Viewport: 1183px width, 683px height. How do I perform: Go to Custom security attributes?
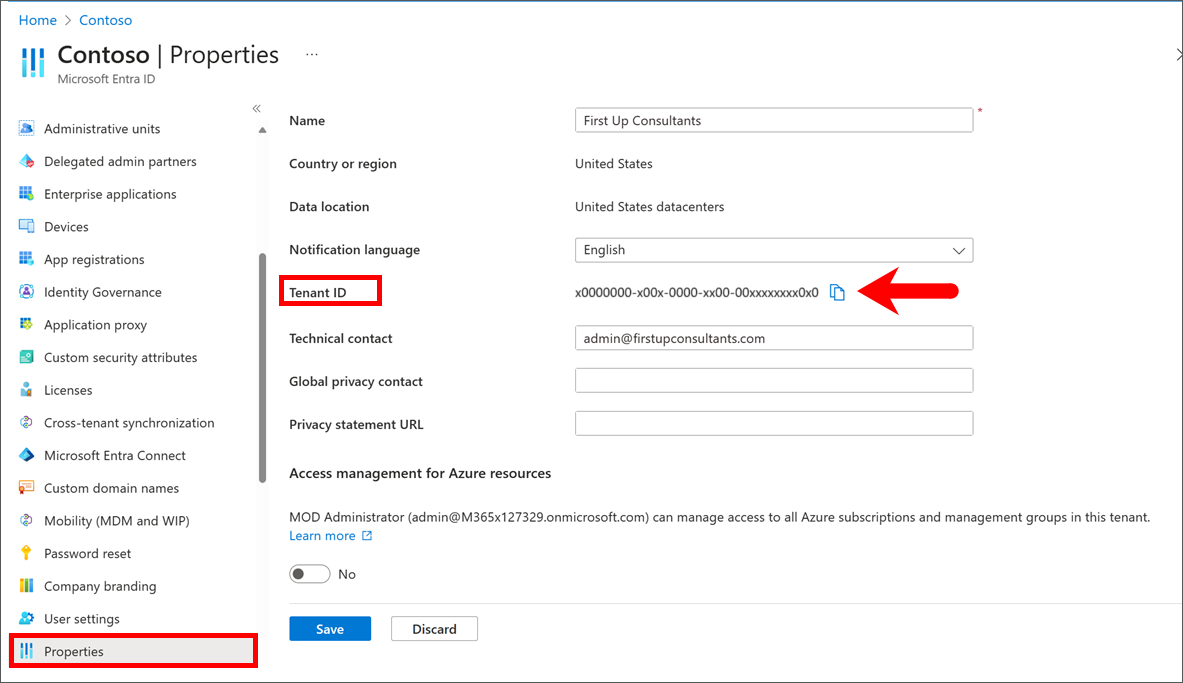pyautogui.click(x=121, y=357)
